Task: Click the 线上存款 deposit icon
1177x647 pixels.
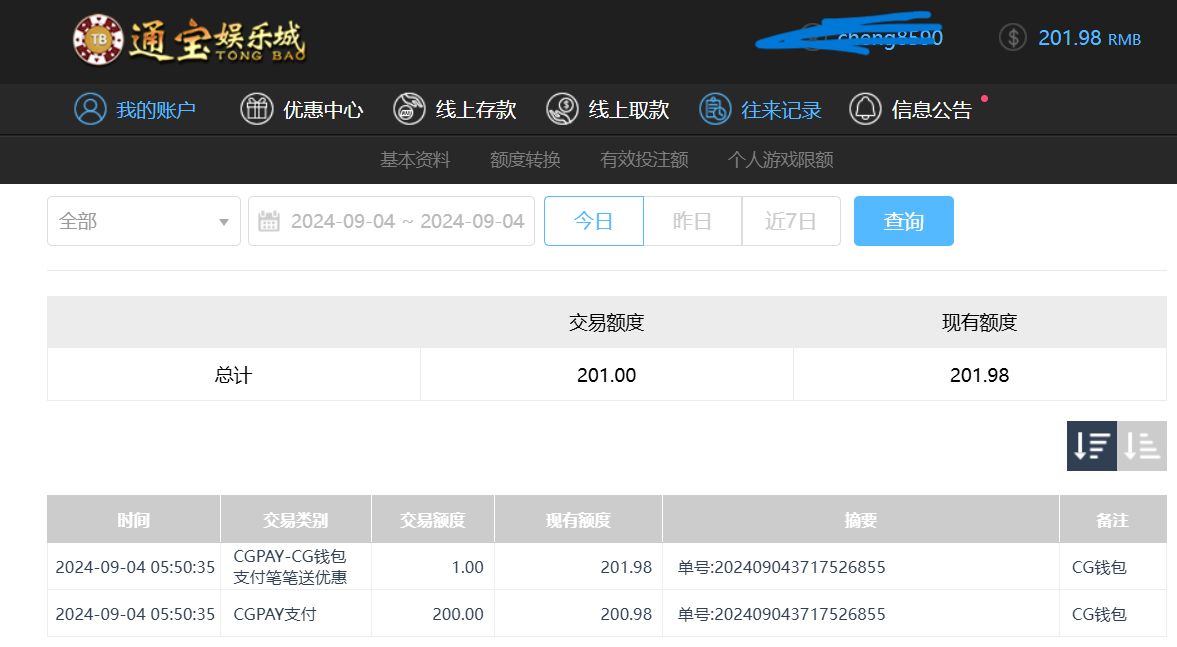Action: (409, 110)
